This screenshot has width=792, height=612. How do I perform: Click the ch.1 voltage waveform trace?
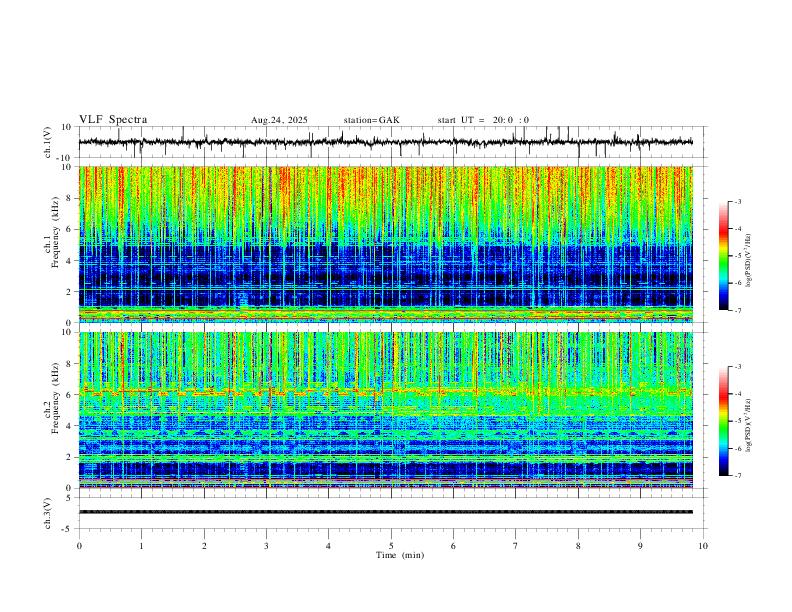(386, 142)
